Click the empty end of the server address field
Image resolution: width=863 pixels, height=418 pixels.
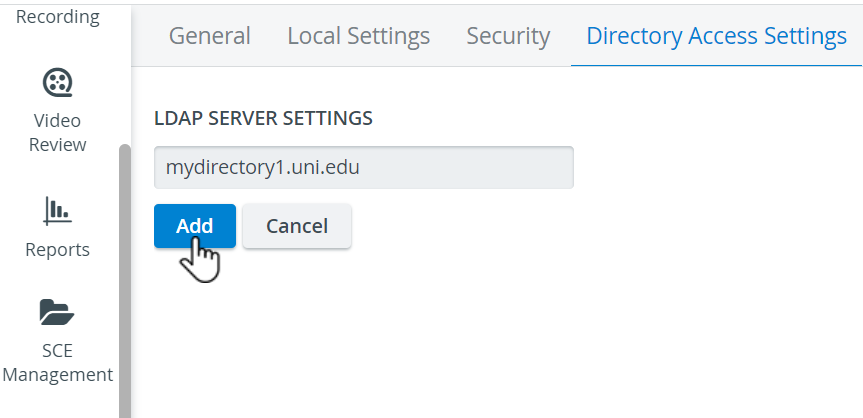(x=468, y=167)
